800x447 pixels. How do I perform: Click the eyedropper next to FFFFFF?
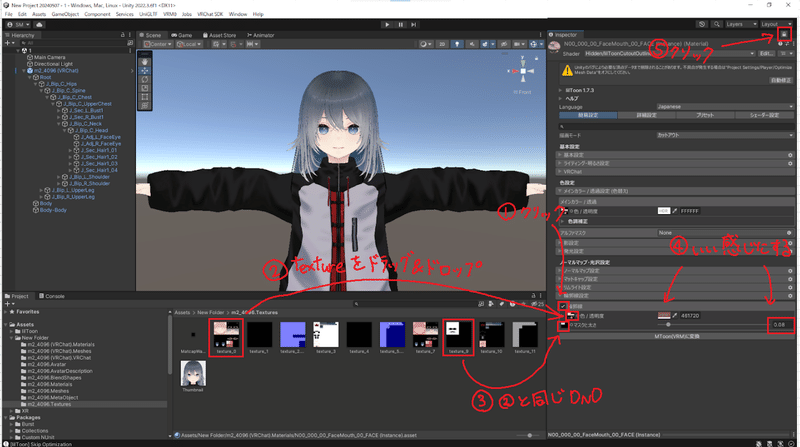[675, 211]
